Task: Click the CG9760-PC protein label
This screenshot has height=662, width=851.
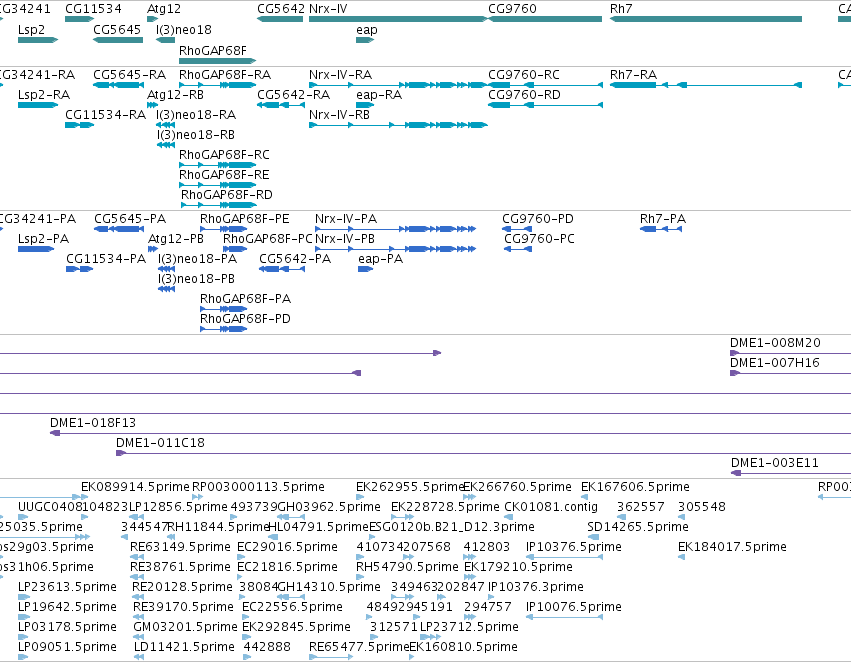Action: point(539,239)
